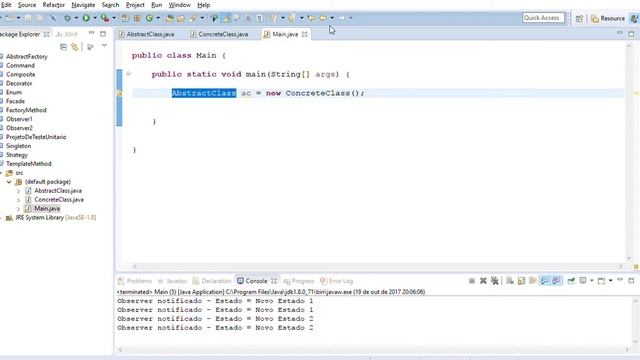Select the Observer2 project
Viewport: 640px width, 360px height.
point(19,128)
